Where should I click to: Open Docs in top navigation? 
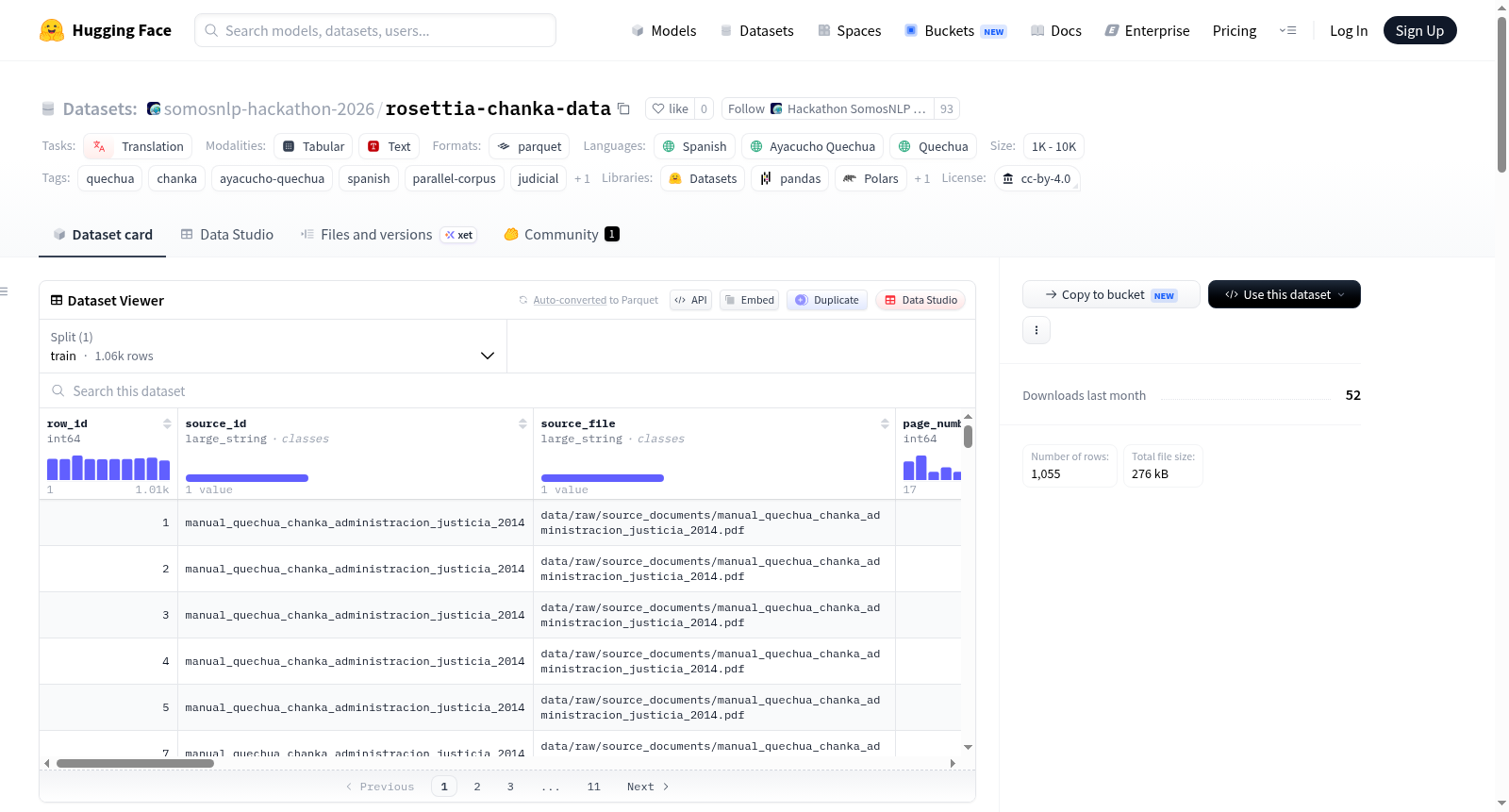coord(1056,30)
